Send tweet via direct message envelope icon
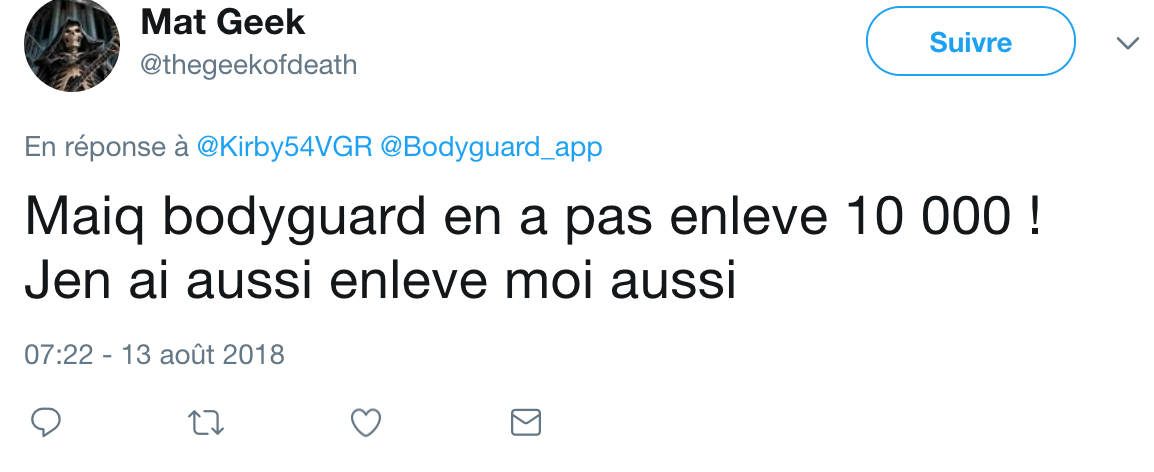Screen dimensions: 1154x472 pyautogui.click(x=525, y=423)
